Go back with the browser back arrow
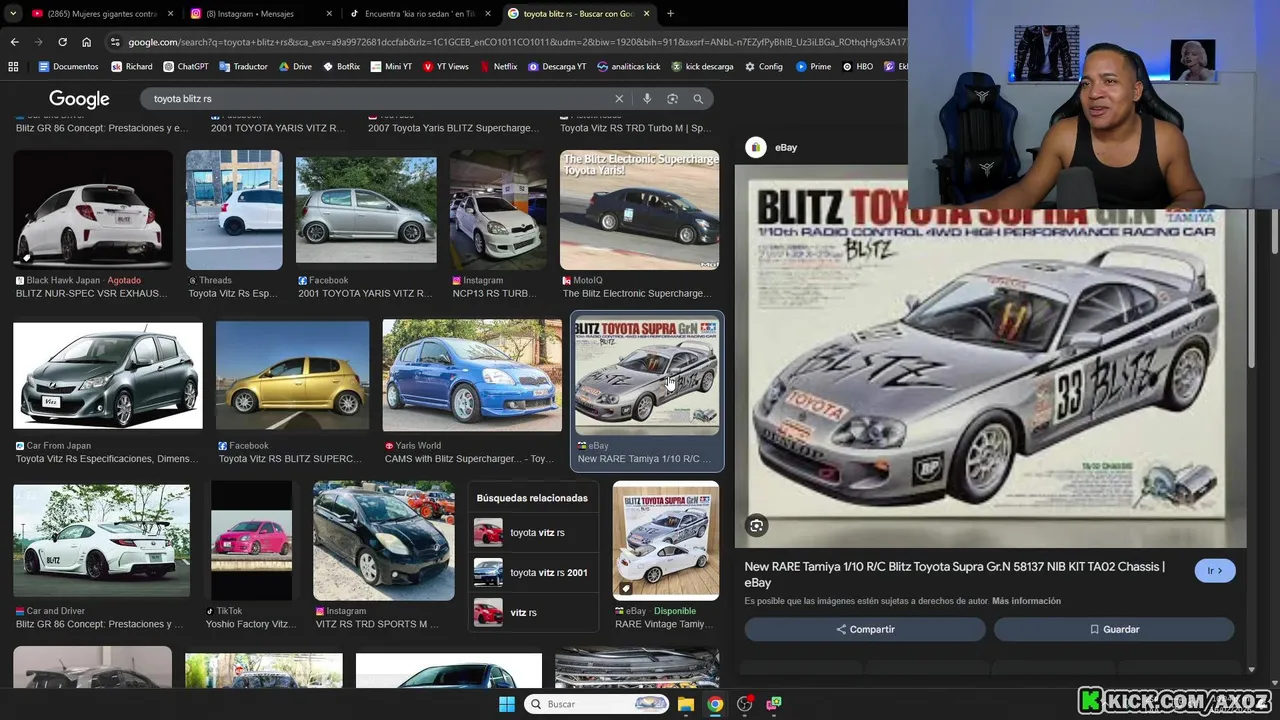This screenshot has width=1280, height=720. point(14,42)
